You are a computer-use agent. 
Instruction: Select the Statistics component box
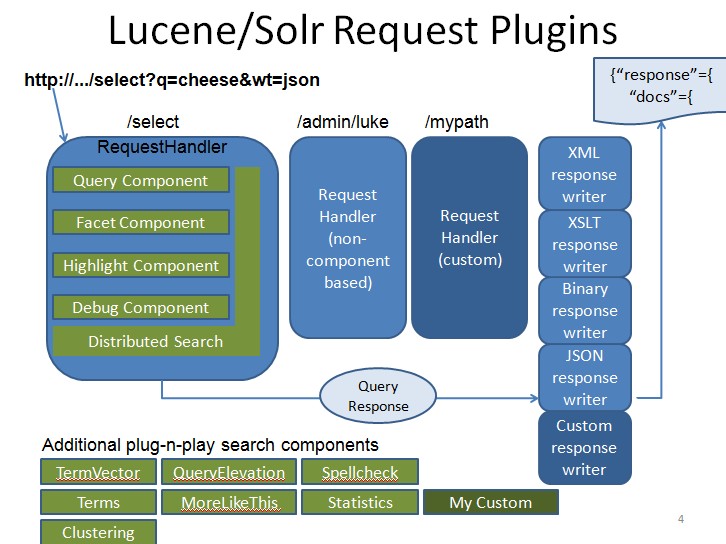pos(360,502)
